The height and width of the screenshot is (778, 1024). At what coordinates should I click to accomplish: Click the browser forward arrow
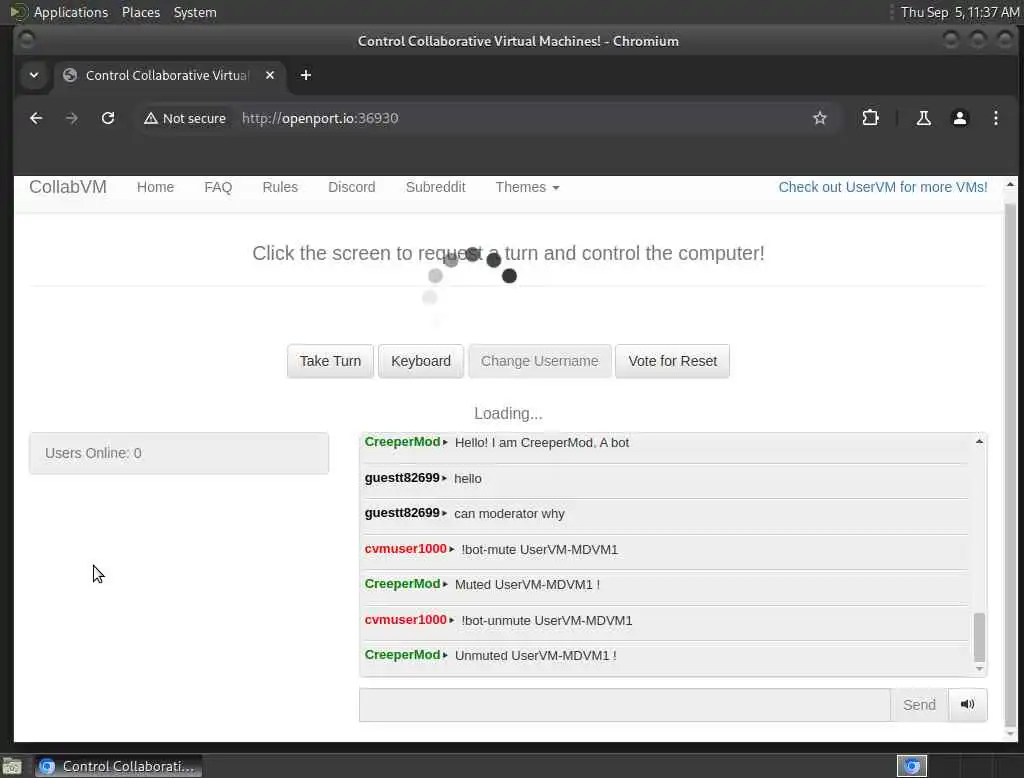[x=72, y=118]
